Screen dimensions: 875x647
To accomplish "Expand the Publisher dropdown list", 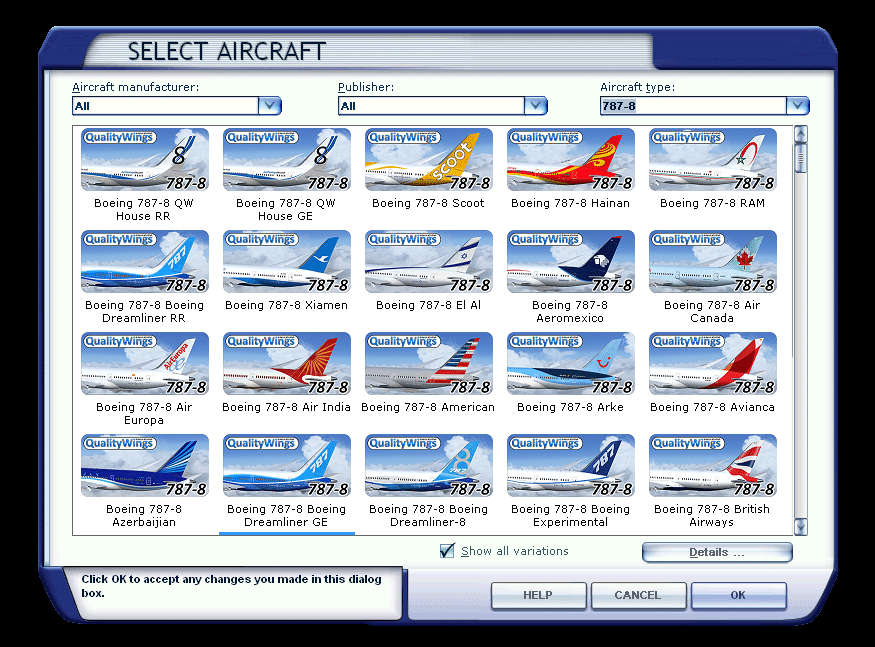I will [x=536, y=106].
